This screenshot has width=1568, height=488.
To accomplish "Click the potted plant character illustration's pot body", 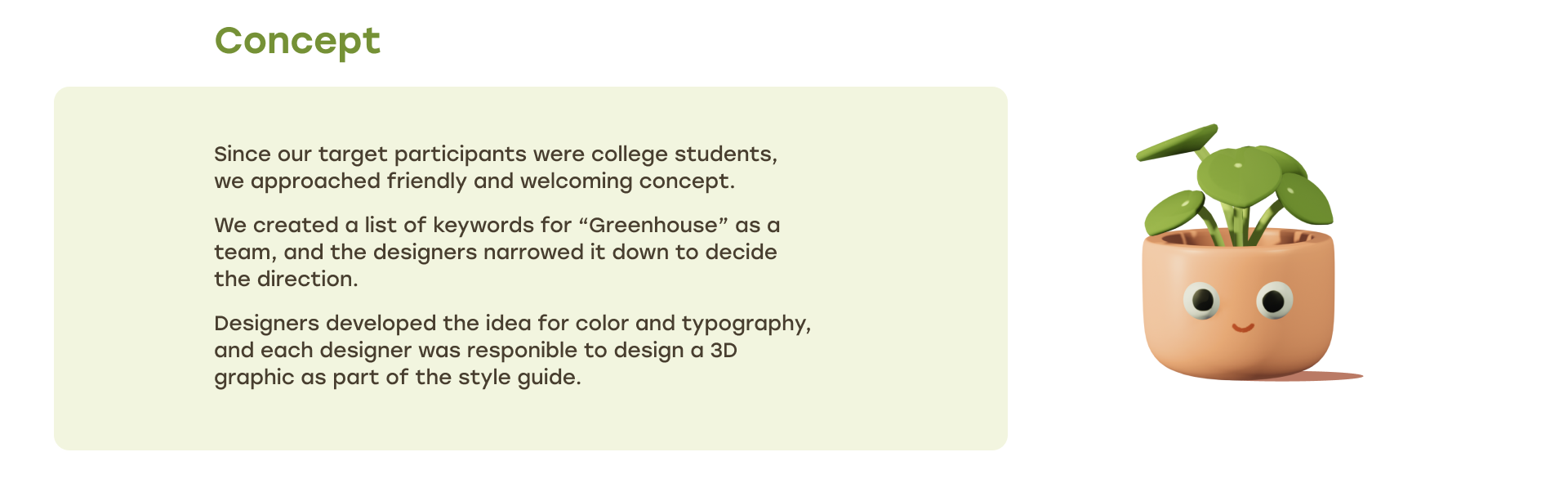I will (1237, 343).
